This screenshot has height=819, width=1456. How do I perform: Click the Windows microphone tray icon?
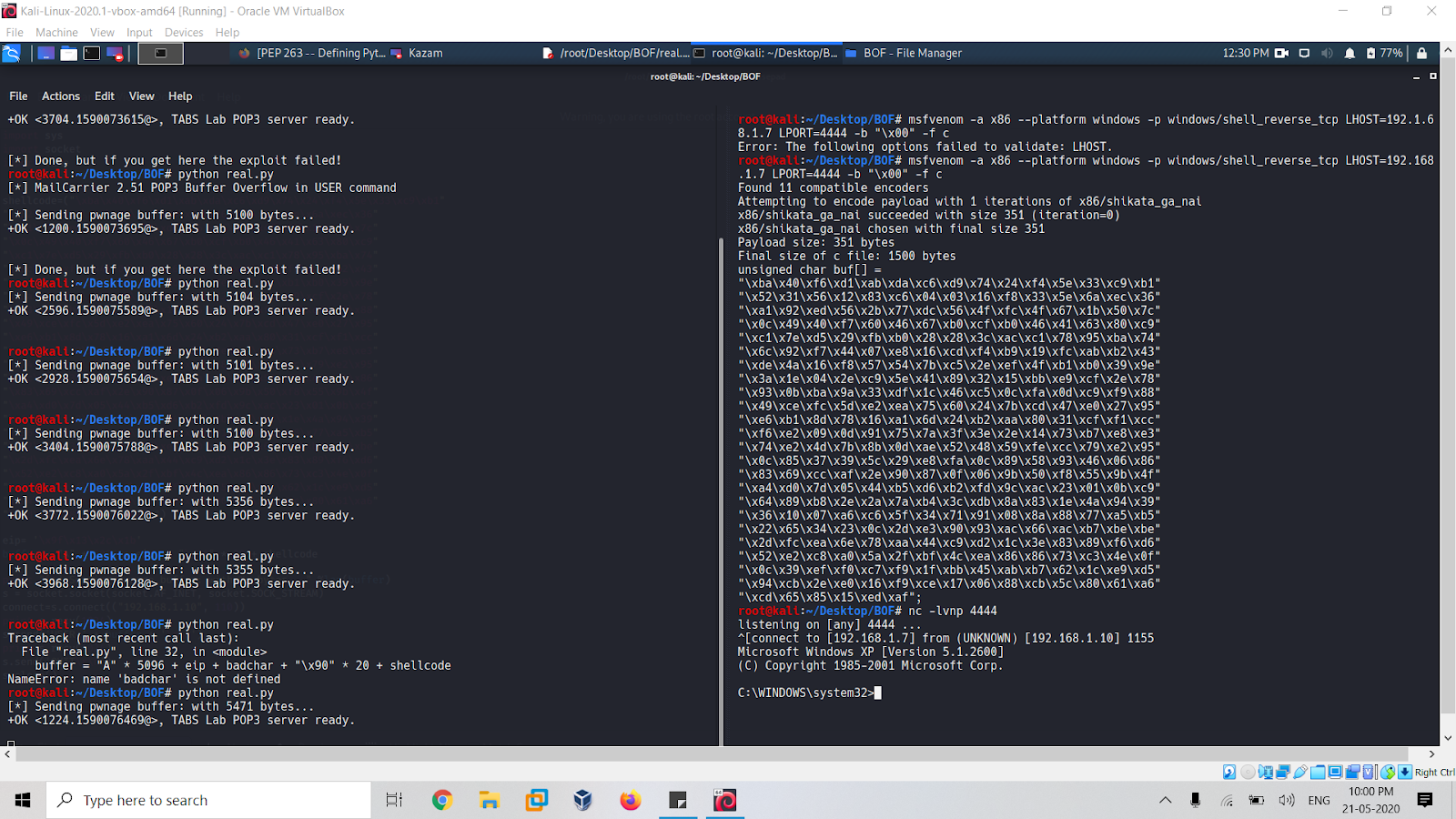(1196, 800)
